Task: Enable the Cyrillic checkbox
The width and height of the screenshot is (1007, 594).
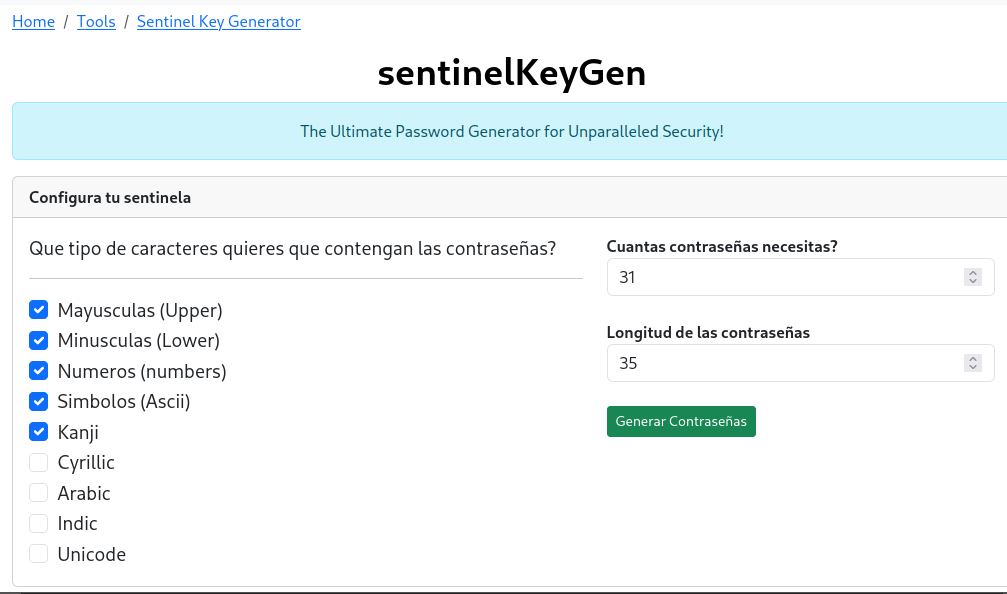Action: [39, 462]
